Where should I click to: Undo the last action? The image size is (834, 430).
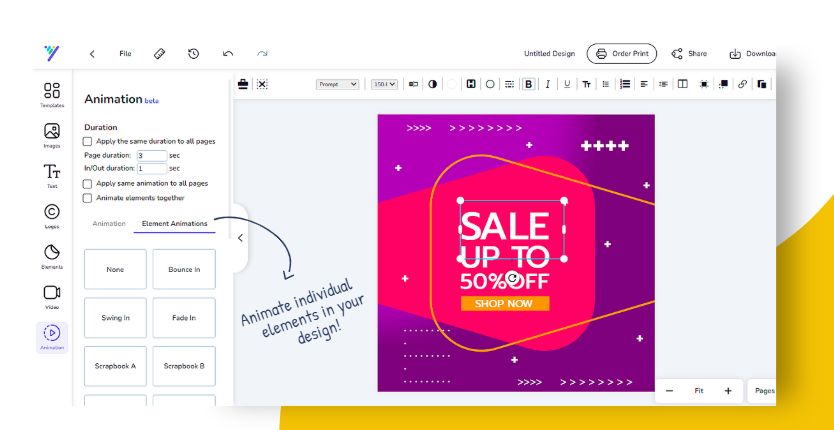click(228, 54)
